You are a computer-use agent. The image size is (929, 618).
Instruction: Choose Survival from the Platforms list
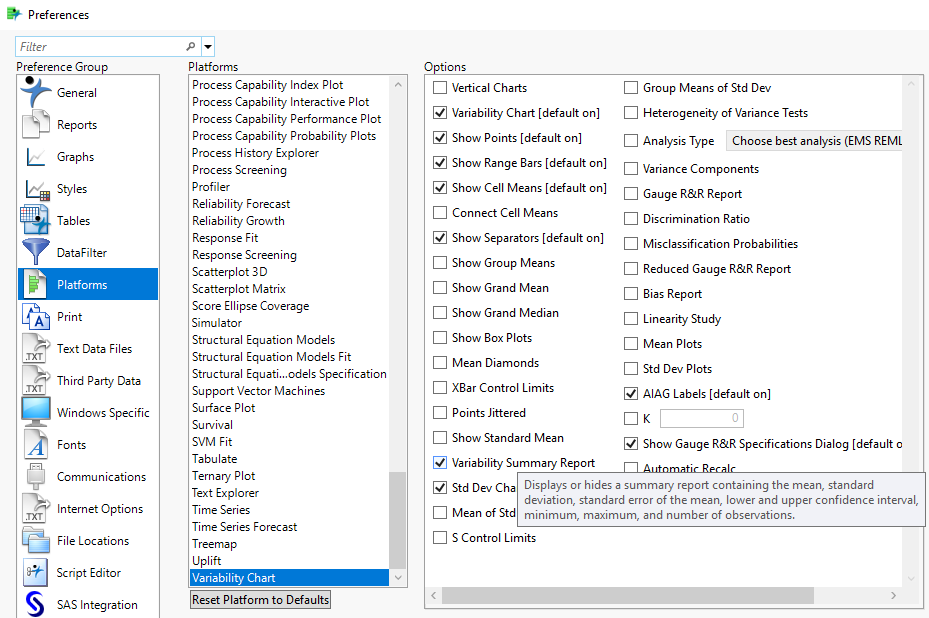click(212, 425)
